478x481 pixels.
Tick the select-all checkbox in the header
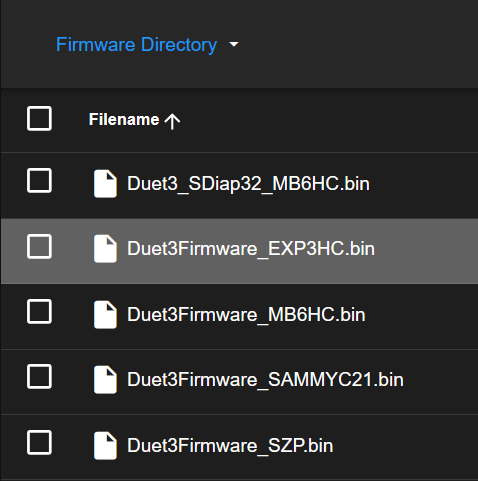[39, 118]
